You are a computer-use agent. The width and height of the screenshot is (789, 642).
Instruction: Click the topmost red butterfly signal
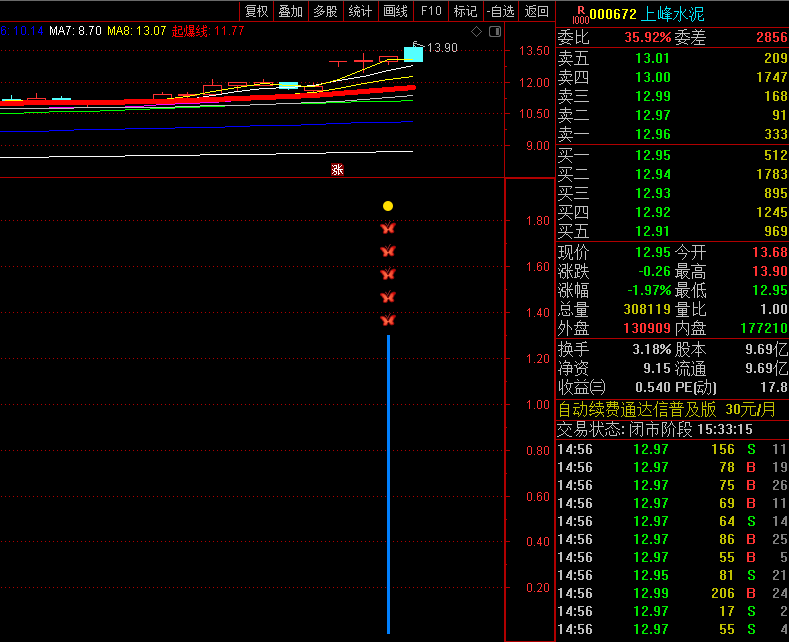click(x=388, y=229)
